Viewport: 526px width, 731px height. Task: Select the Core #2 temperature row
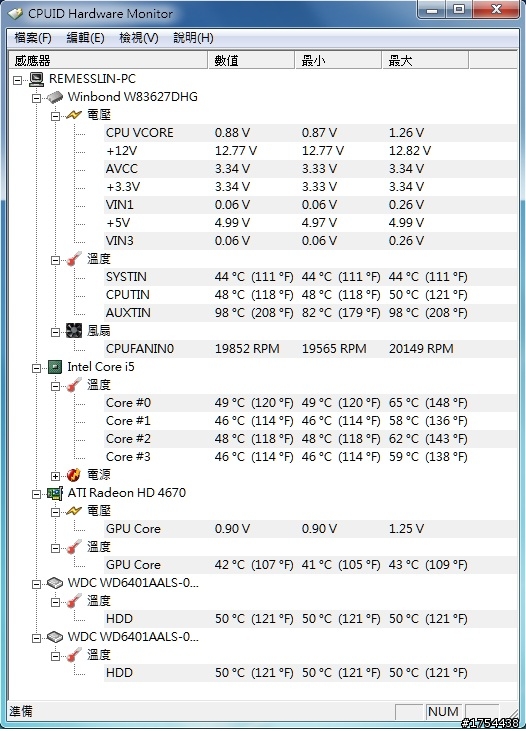[310, 439]
